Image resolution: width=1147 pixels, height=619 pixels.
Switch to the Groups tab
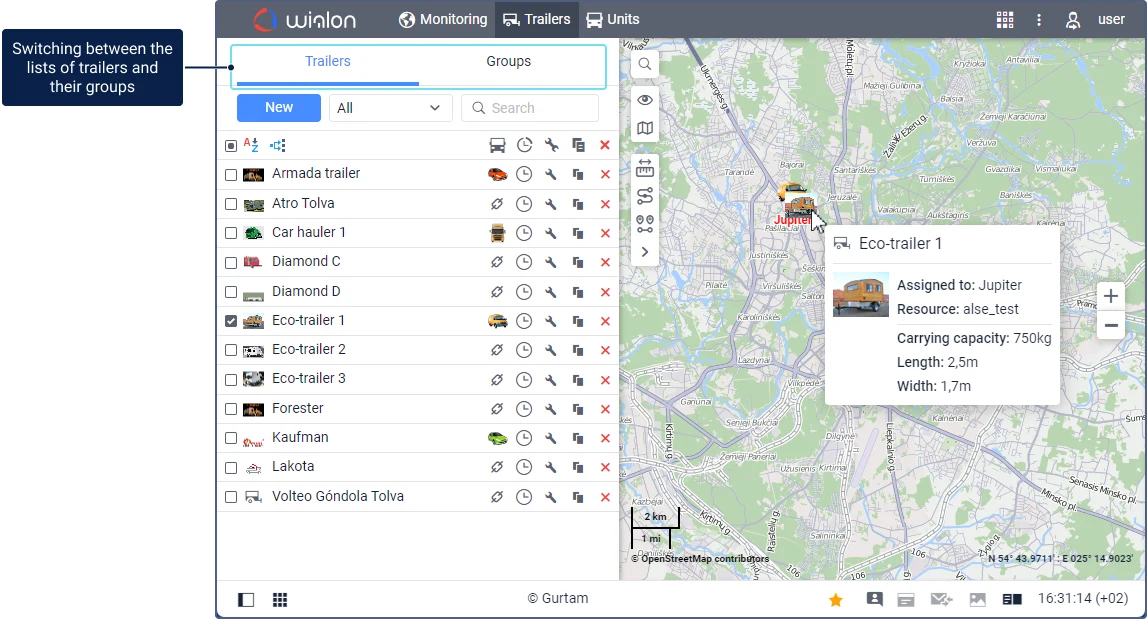pyautogui.click(x=508, y=61)
